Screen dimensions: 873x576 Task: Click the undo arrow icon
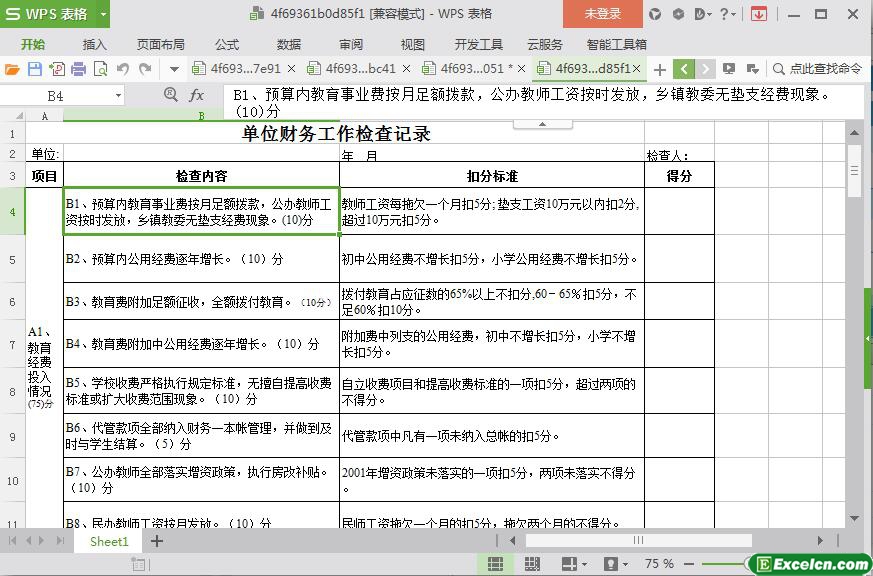coord(123,69)
